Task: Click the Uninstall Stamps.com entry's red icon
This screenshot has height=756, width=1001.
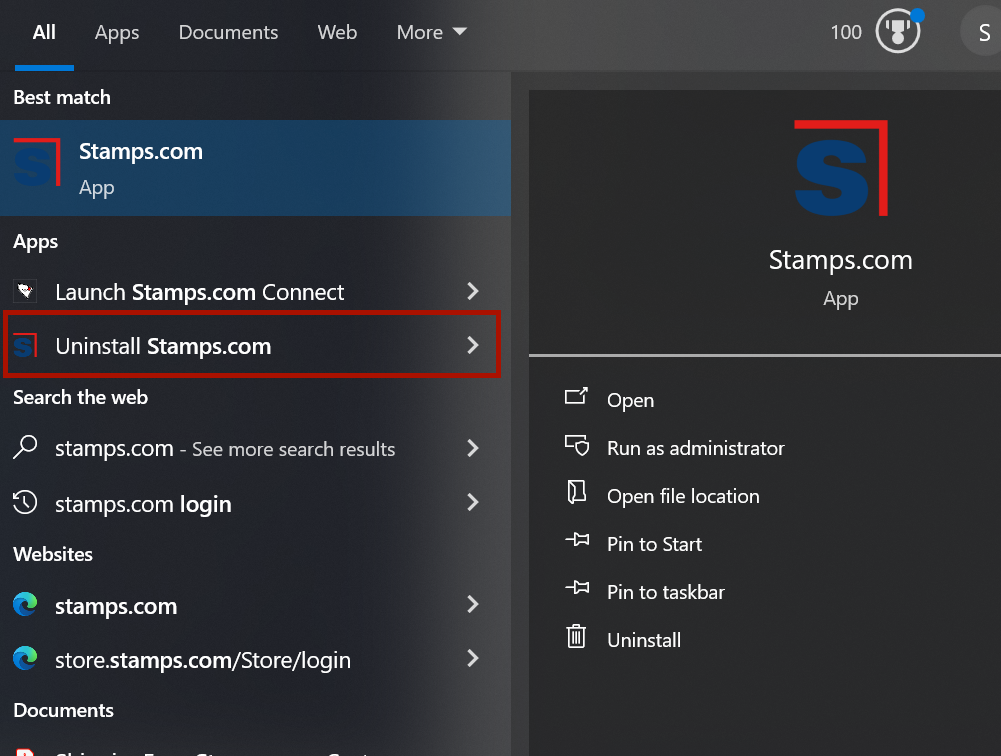Action: (24, 346)
